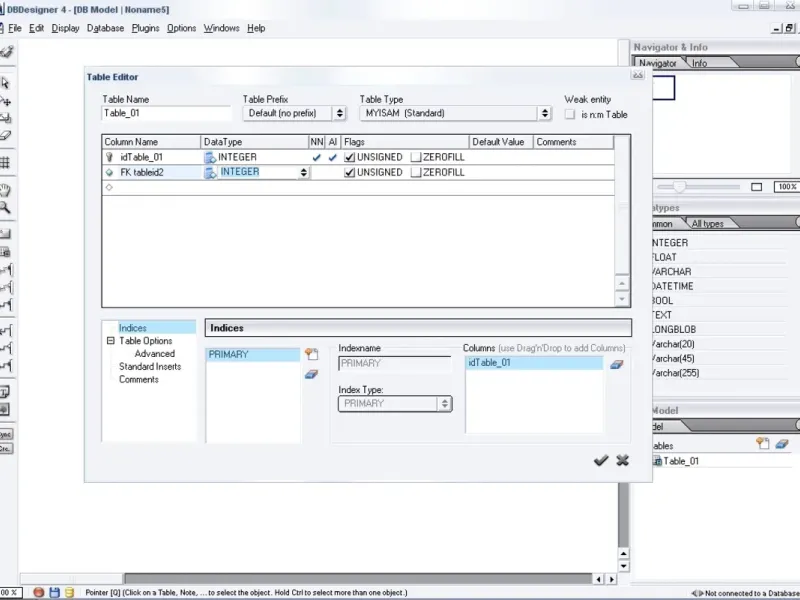Apply changes with the checkmark icon
The image size is (800, 600).
(x=600, y=460)
